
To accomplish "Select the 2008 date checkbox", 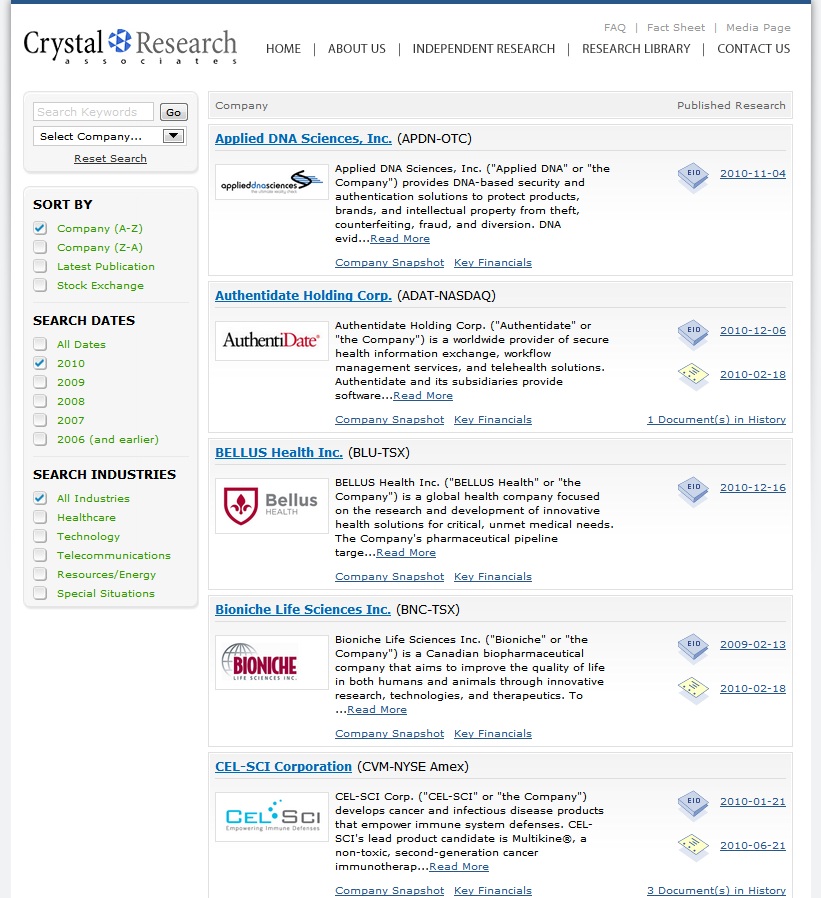I will tap(40, 401).
